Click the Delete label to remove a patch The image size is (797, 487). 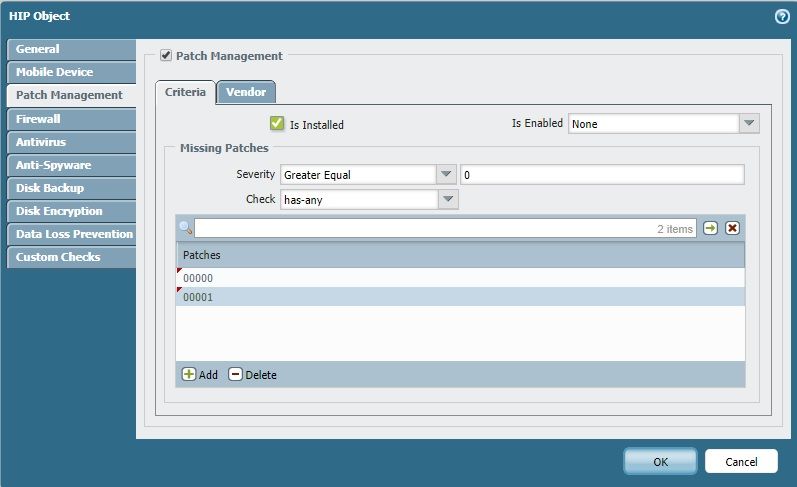click(x=261, y=375)
